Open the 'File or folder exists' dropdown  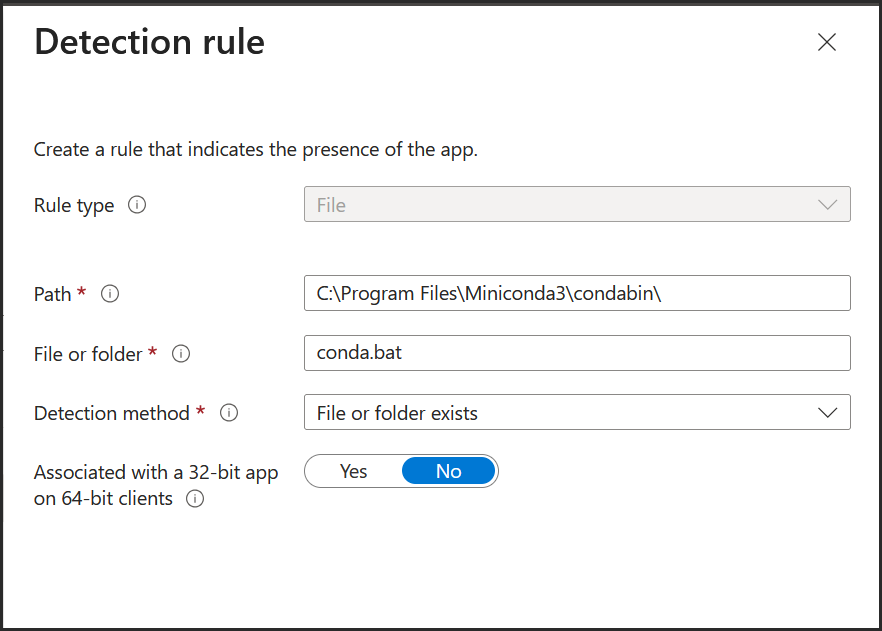click(560, 413)
